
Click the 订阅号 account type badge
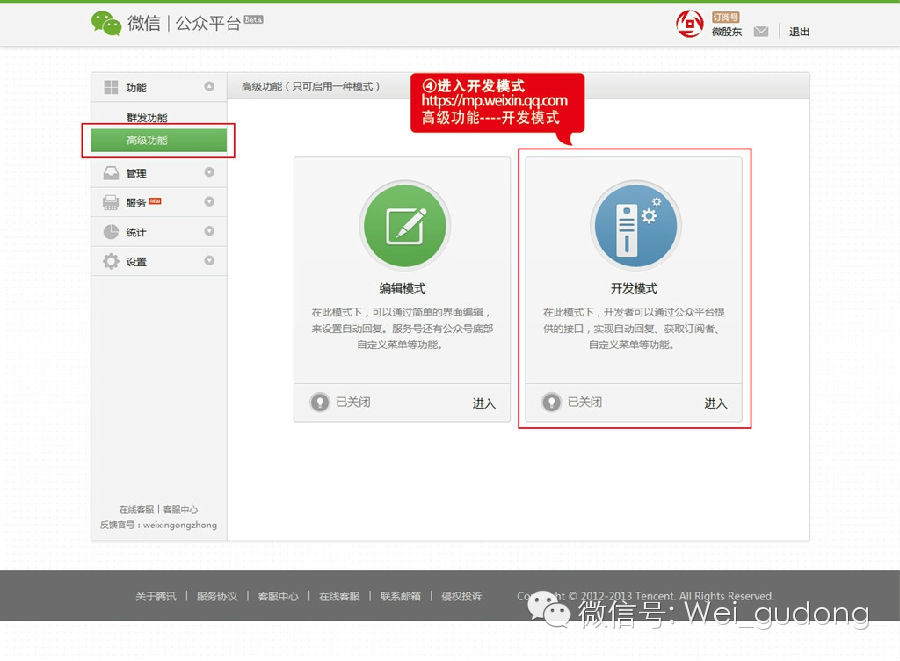(726, 17)
